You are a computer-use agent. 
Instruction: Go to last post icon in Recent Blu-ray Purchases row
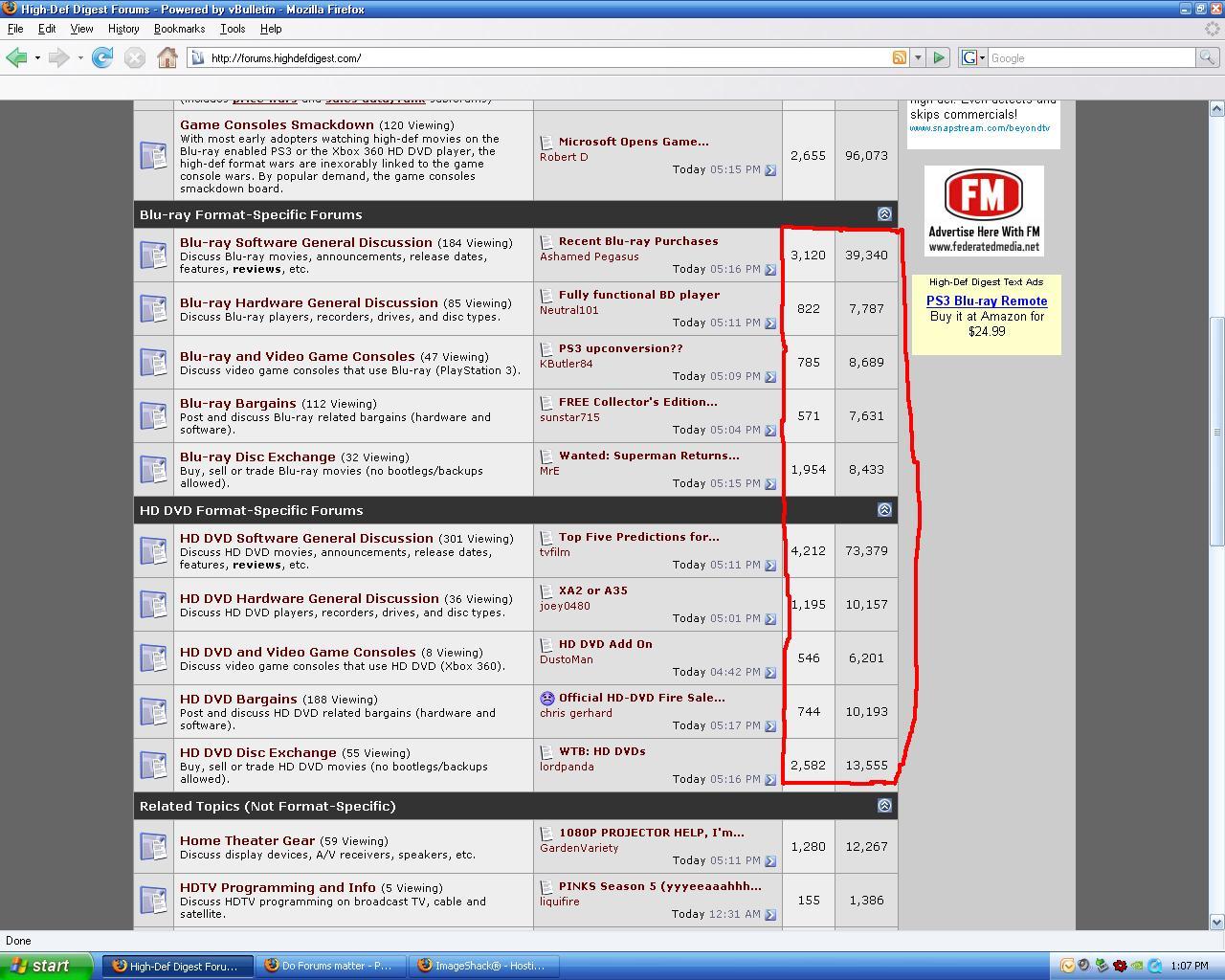coord(769,270)
